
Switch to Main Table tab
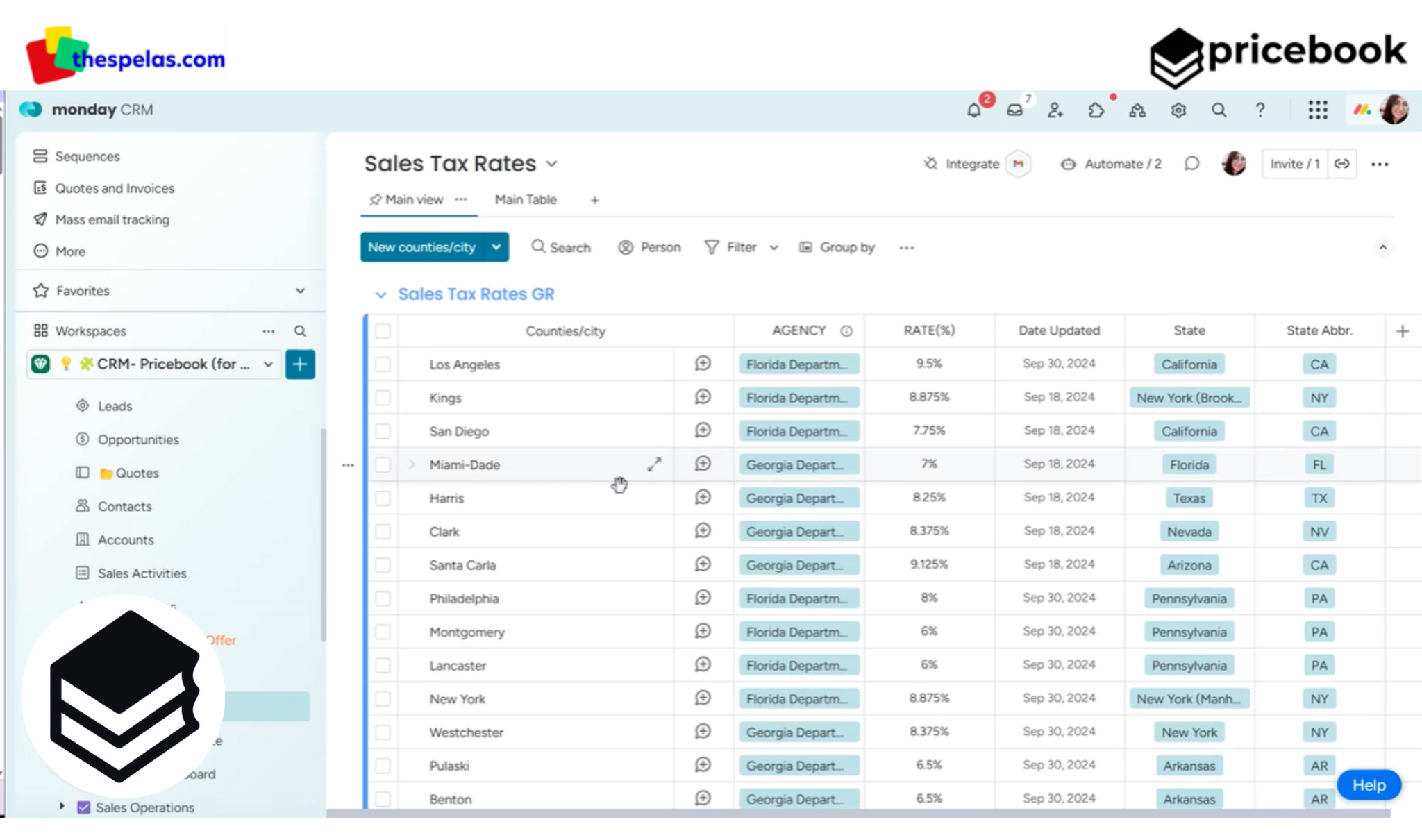click(x=526, y=200)
